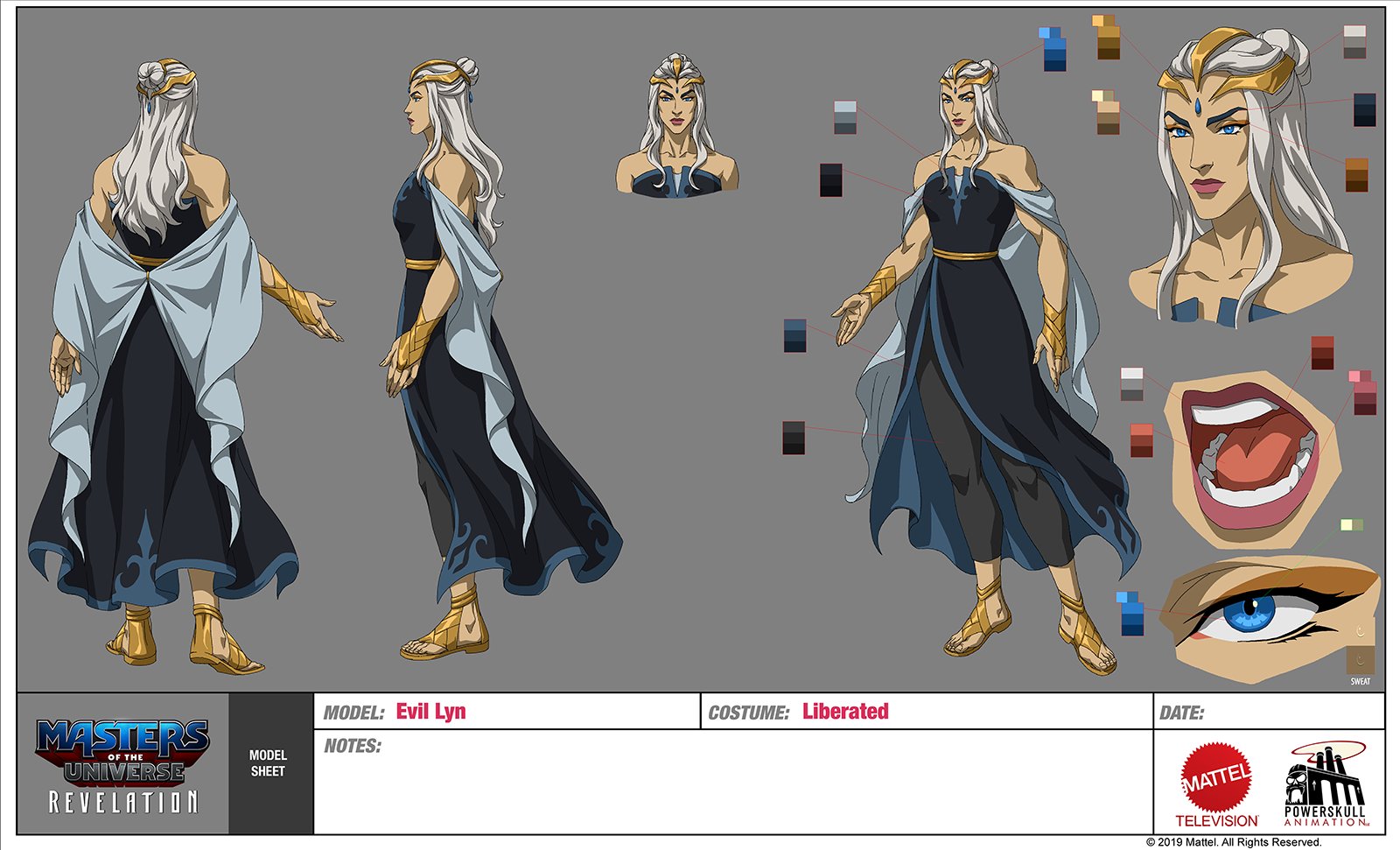Select the dark navy eyebrow swatch

tap(1364, 109)
